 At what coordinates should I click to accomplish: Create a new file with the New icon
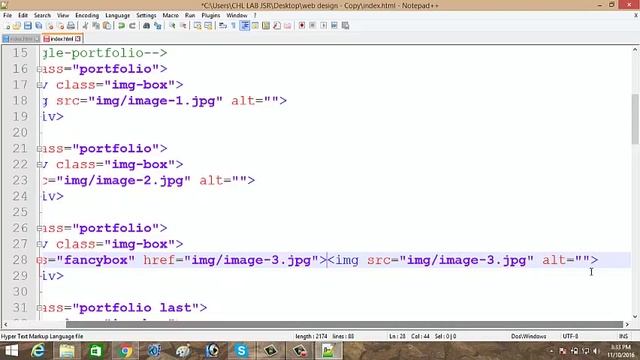coord(7,26)
